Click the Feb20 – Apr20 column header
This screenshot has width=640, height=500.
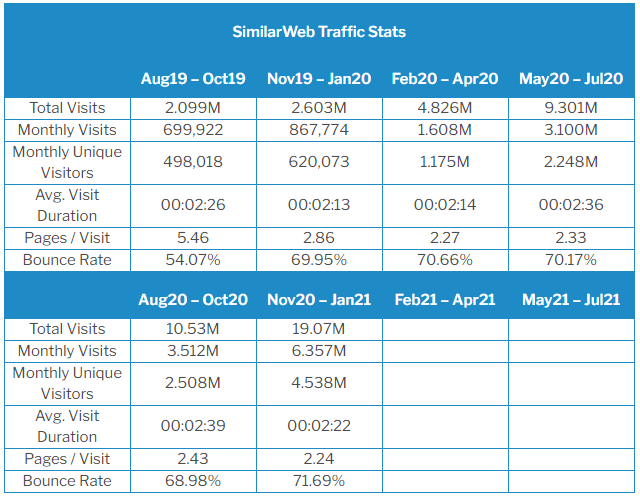pyautogui.click(x=445, y=79)
